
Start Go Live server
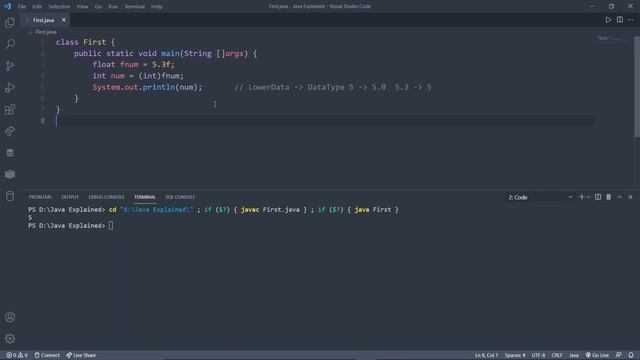597,355
